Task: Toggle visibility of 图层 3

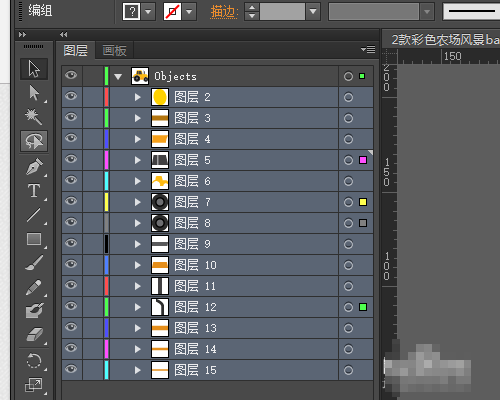Action: (71, 117)
